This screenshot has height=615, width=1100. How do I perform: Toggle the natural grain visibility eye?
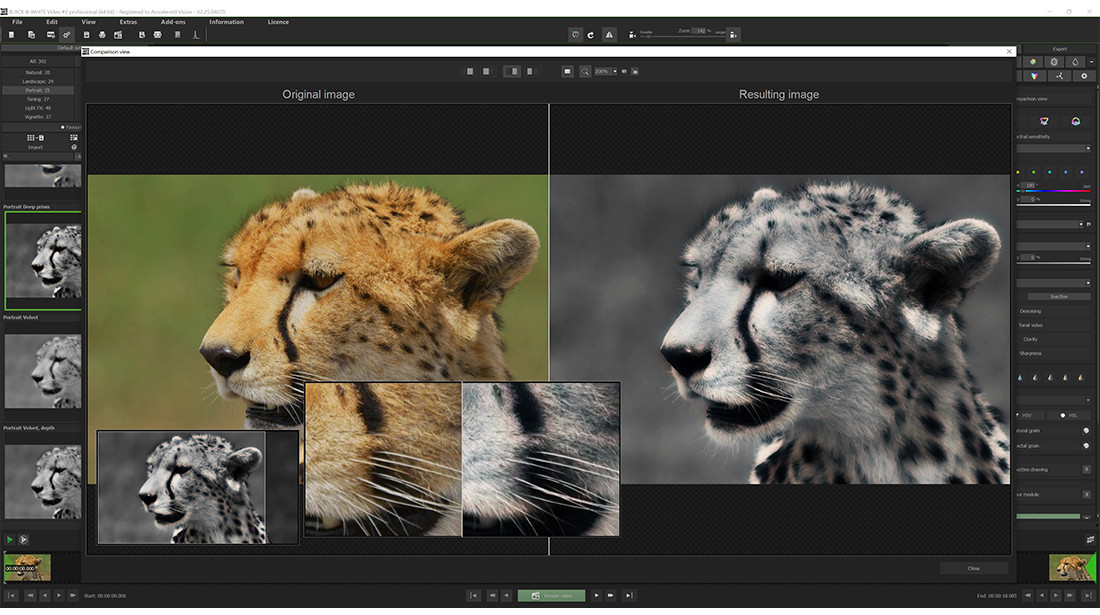(x=1086, y=431)
